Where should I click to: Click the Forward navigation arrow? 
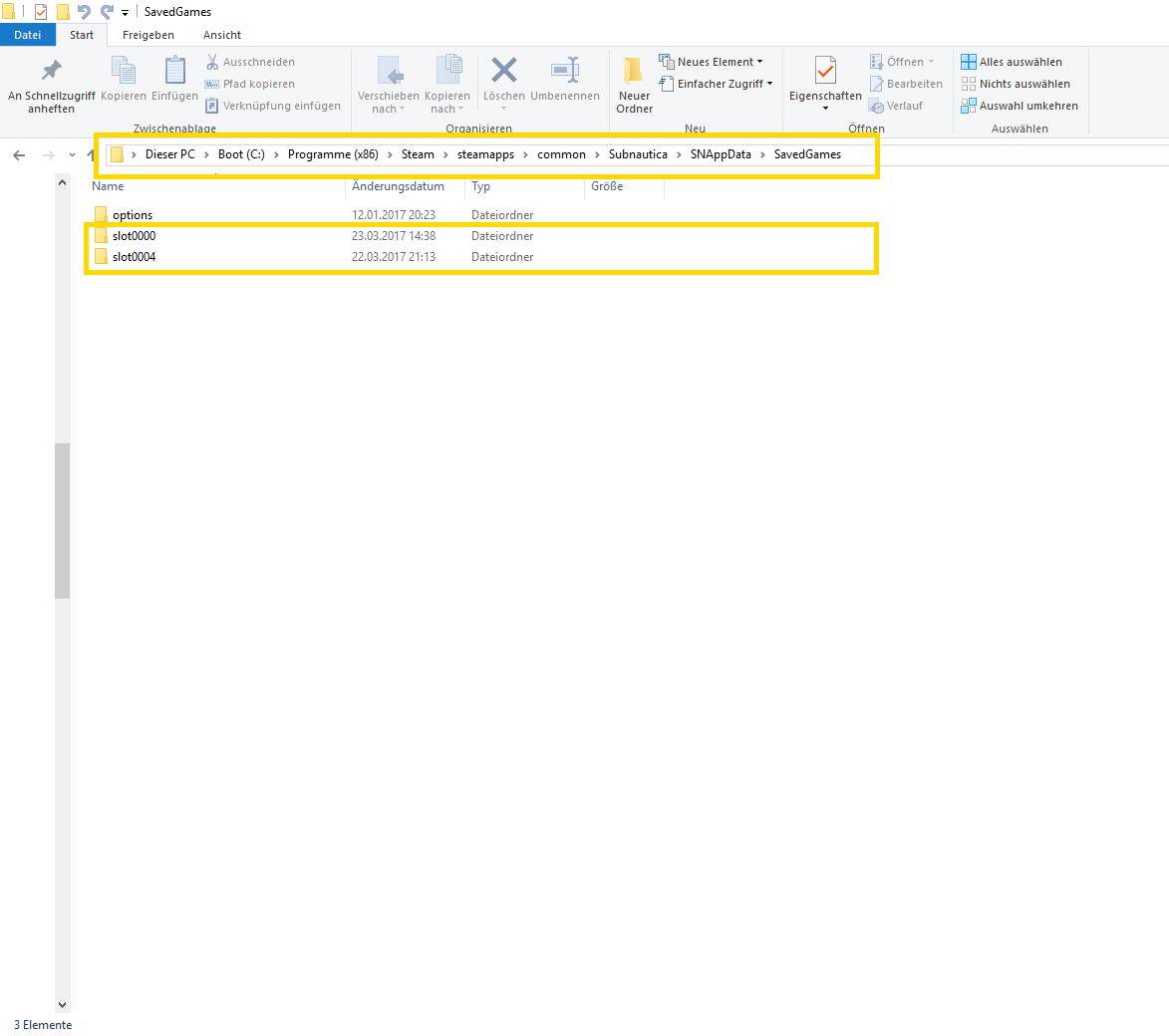[49, 155]
